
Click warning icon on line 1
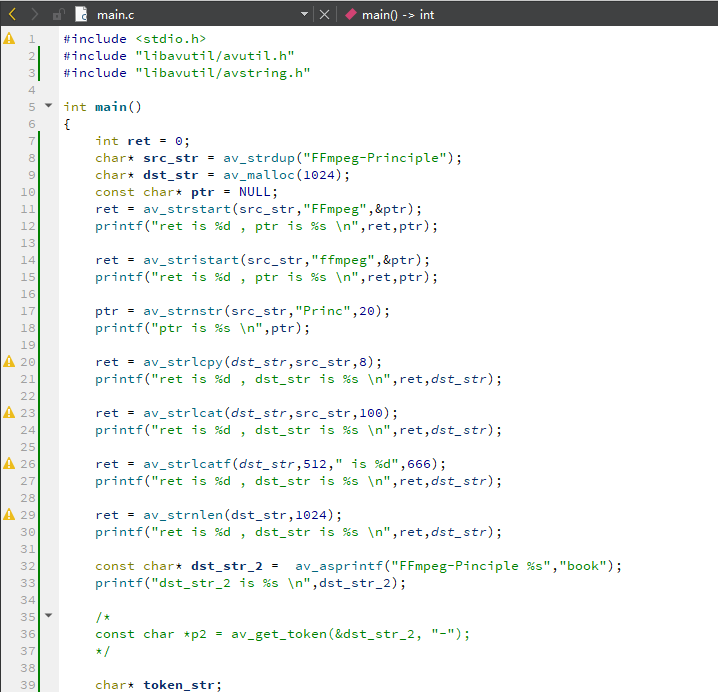coord(10,39)
